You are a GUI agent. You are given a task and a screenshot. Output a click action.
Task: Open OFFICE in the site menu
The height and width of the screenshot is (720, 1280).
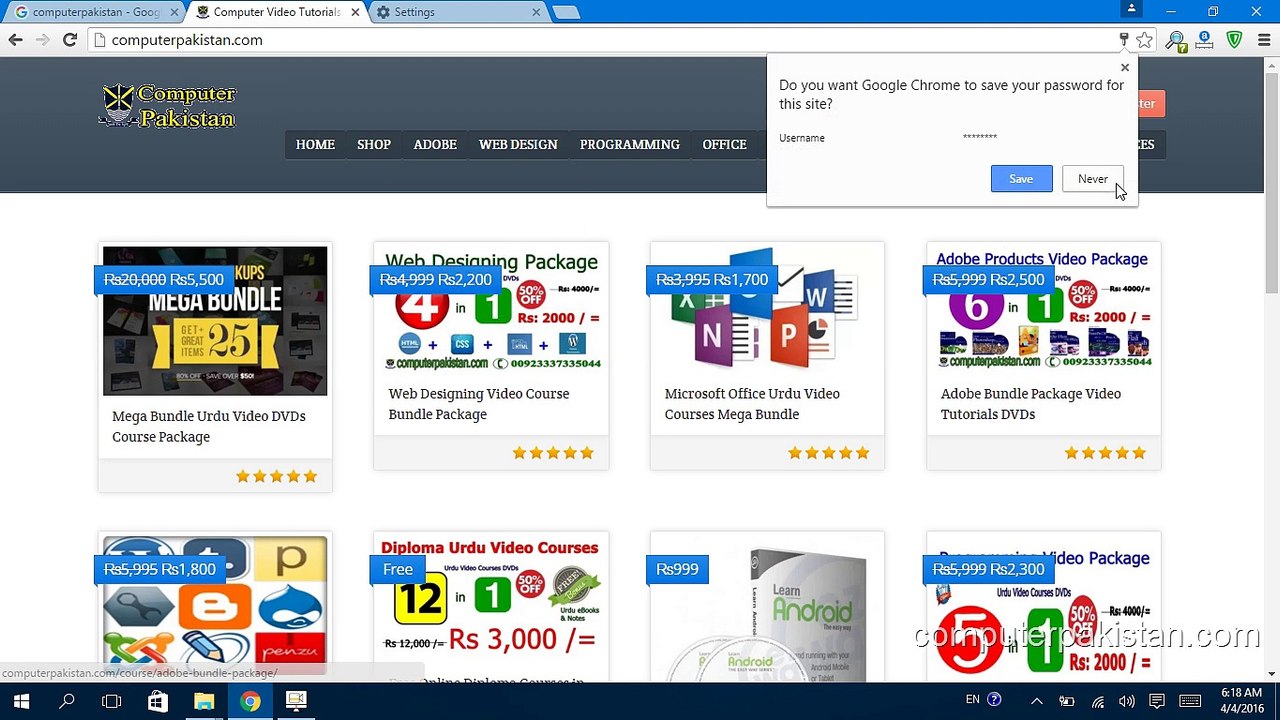pyautogui.click(x=724, y=144)
